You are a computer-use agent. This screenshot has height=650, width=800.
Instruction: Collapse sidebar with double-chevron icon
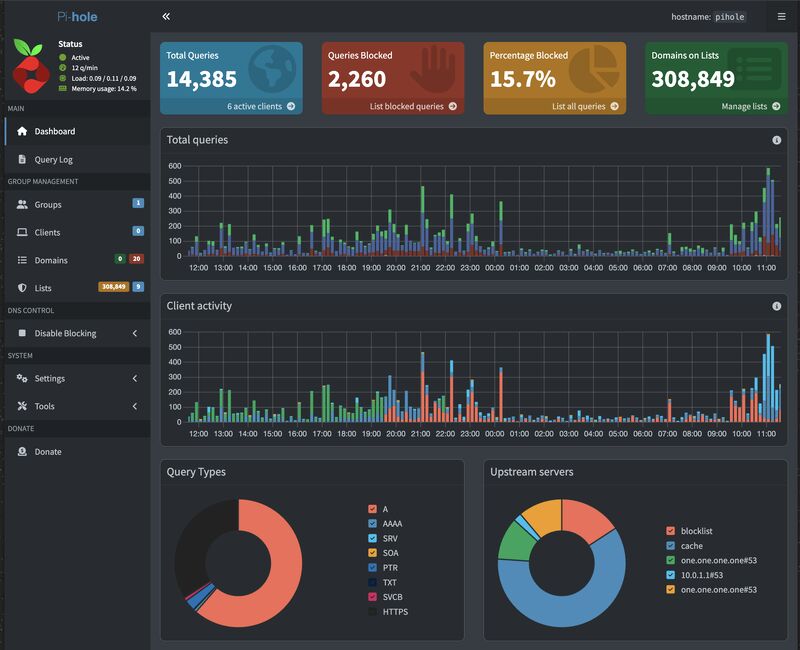point(166,16)
